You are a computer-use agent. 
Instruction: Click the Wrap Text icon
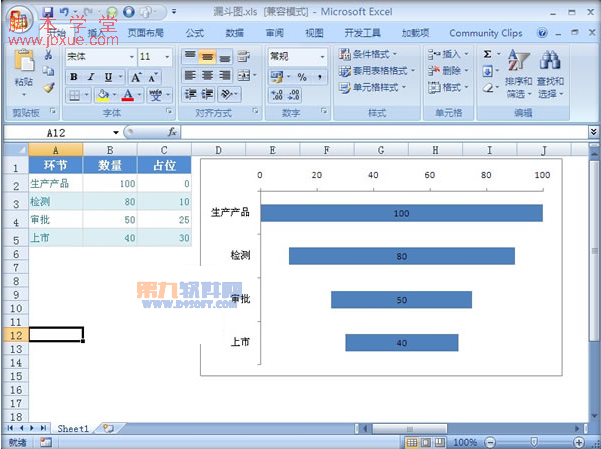pyautogui.click(x=244, y=56)
